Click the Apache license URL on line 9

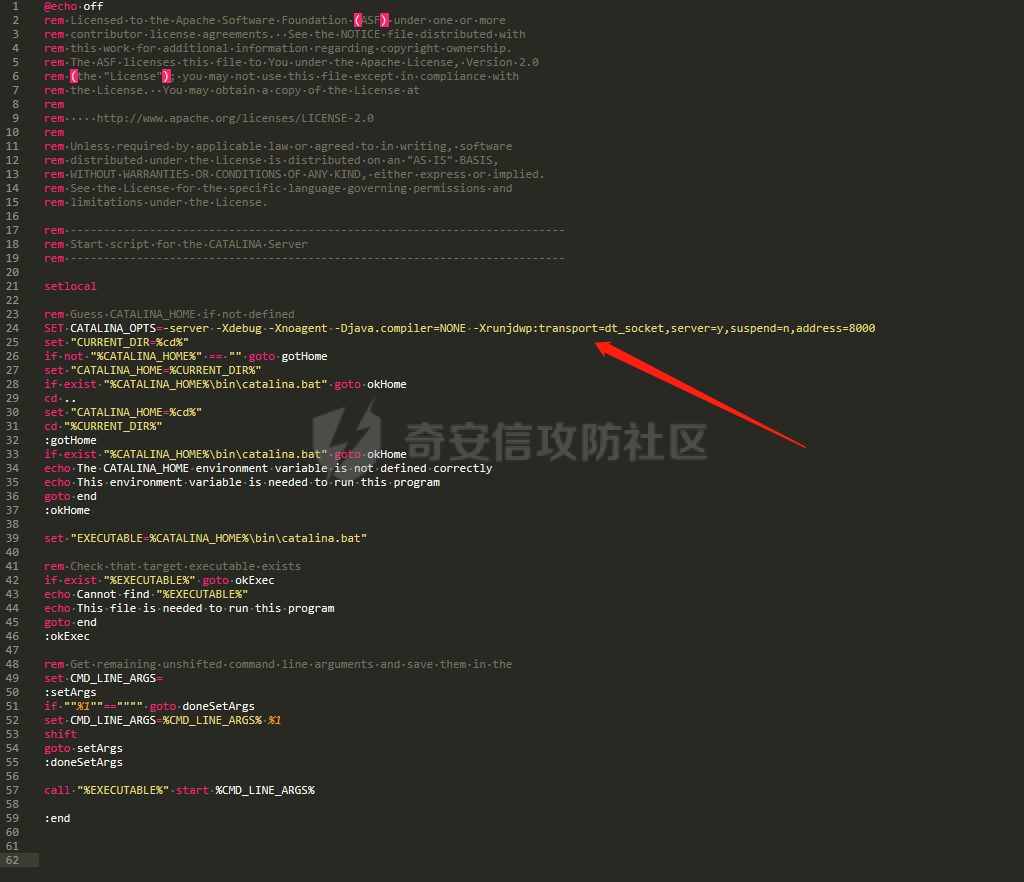pos(235,118)
